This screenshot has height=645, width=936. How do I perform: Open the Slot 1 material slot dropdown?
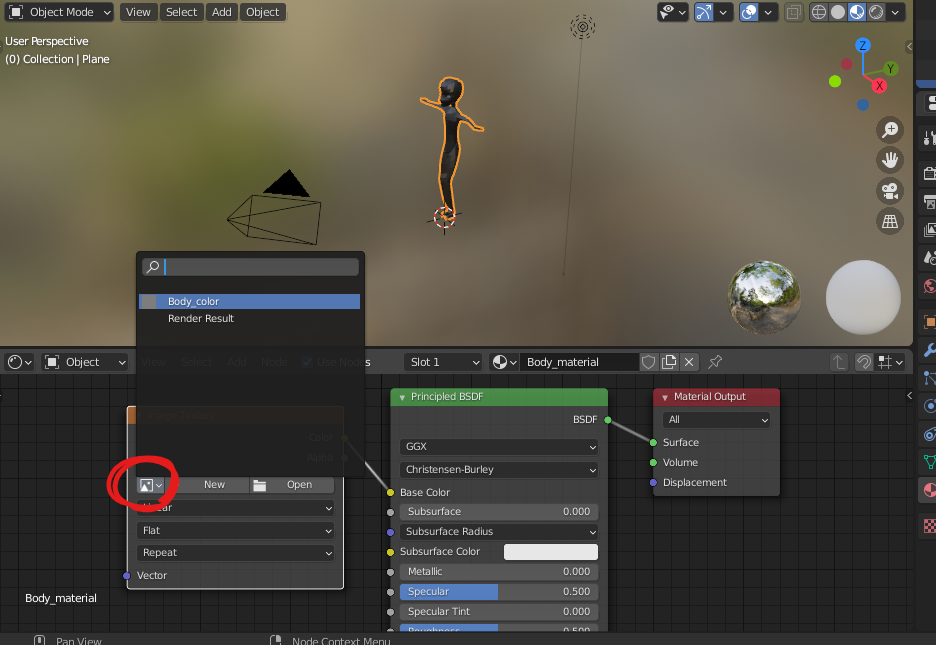click(444, 362)
